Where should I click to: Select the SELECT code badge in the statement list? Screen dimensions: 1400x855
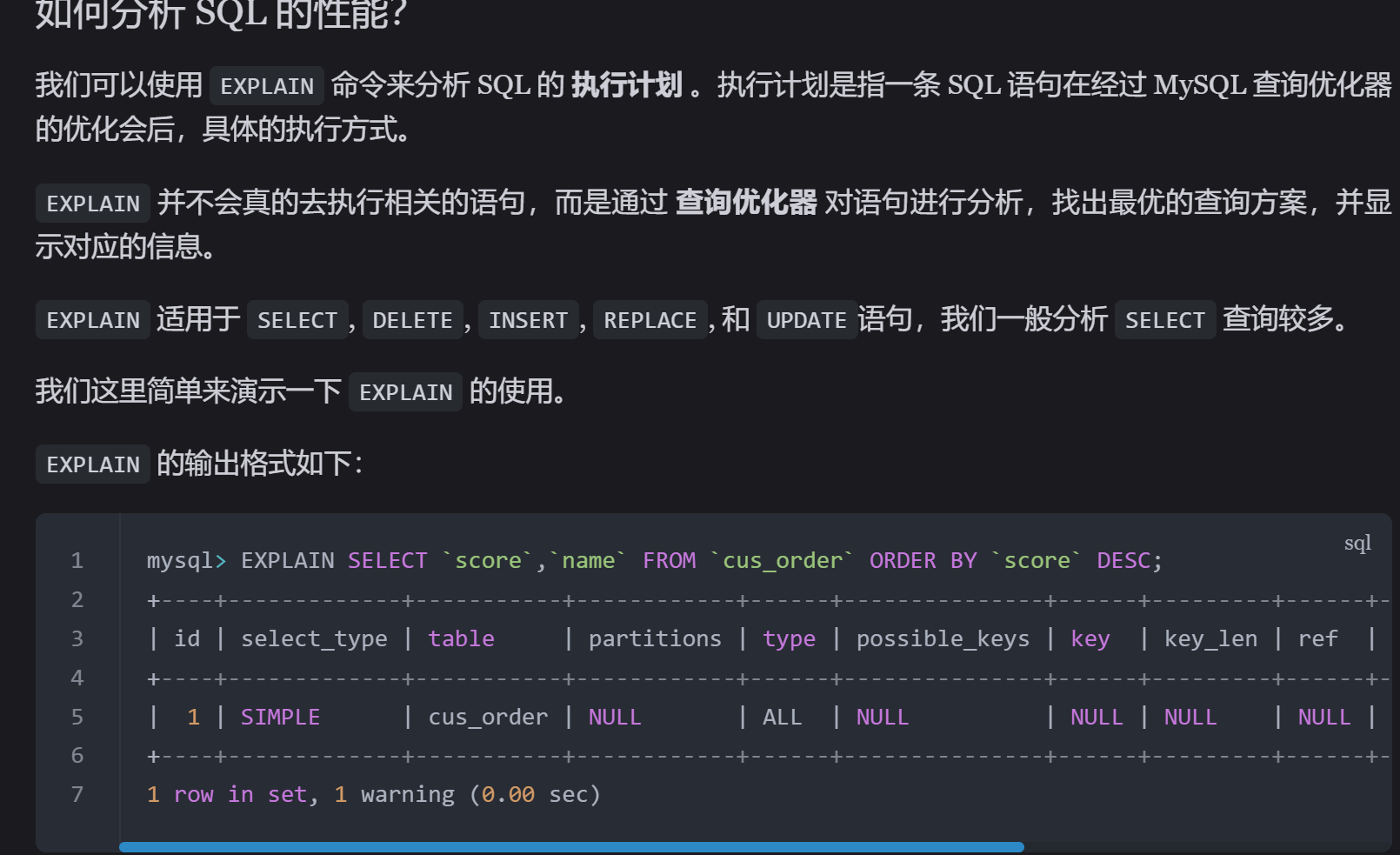(x=297, y=320)
